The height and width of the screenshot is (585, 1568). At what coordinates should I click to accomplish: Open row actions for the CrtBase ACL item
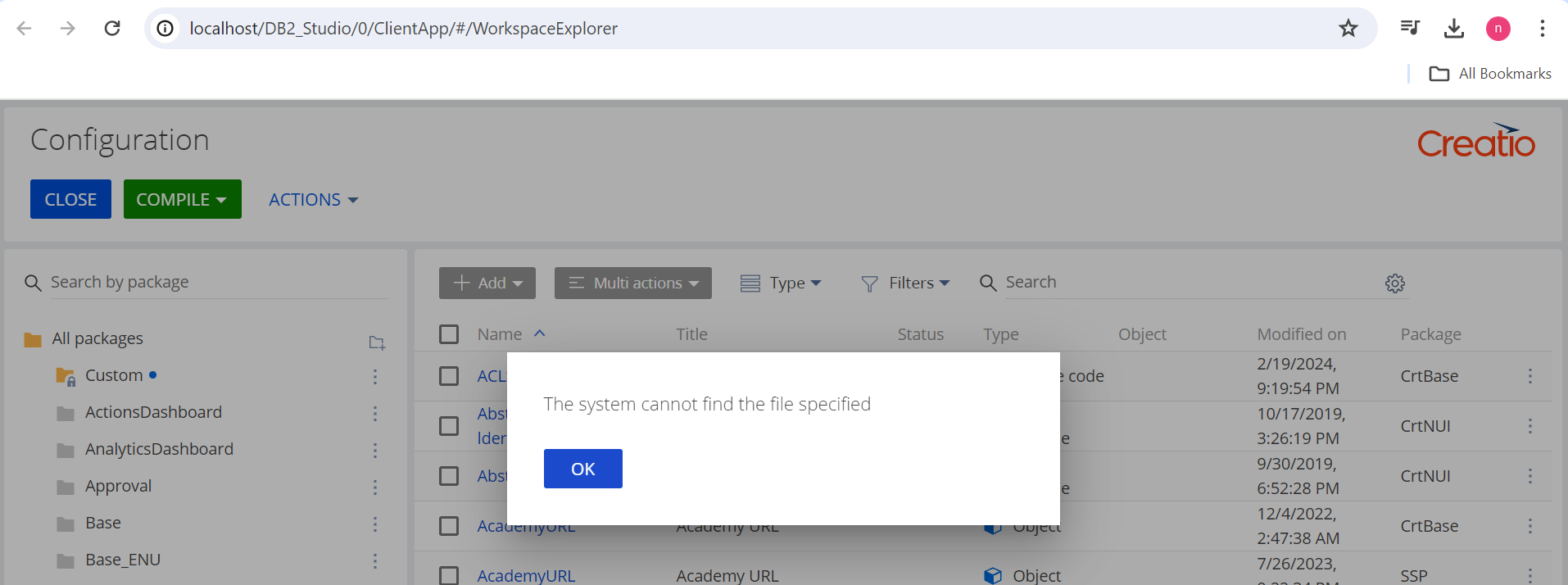tap(1529, 376)
